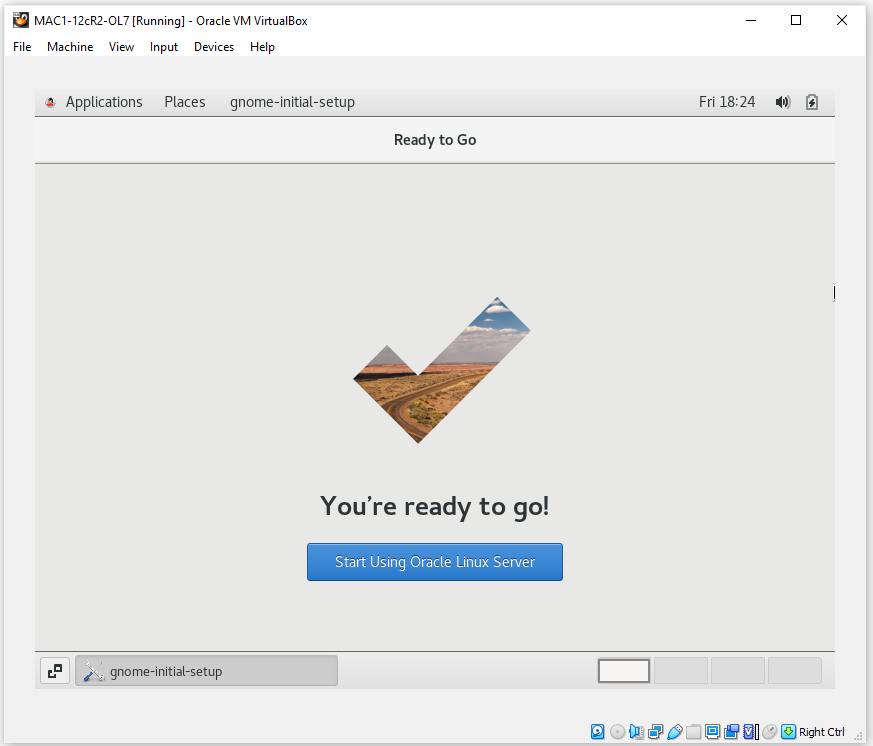Viewport: 873px width, 746px height.
Task: Maximize the VirtualBox window
Action: pyautogui.click(x=796, y=21)
